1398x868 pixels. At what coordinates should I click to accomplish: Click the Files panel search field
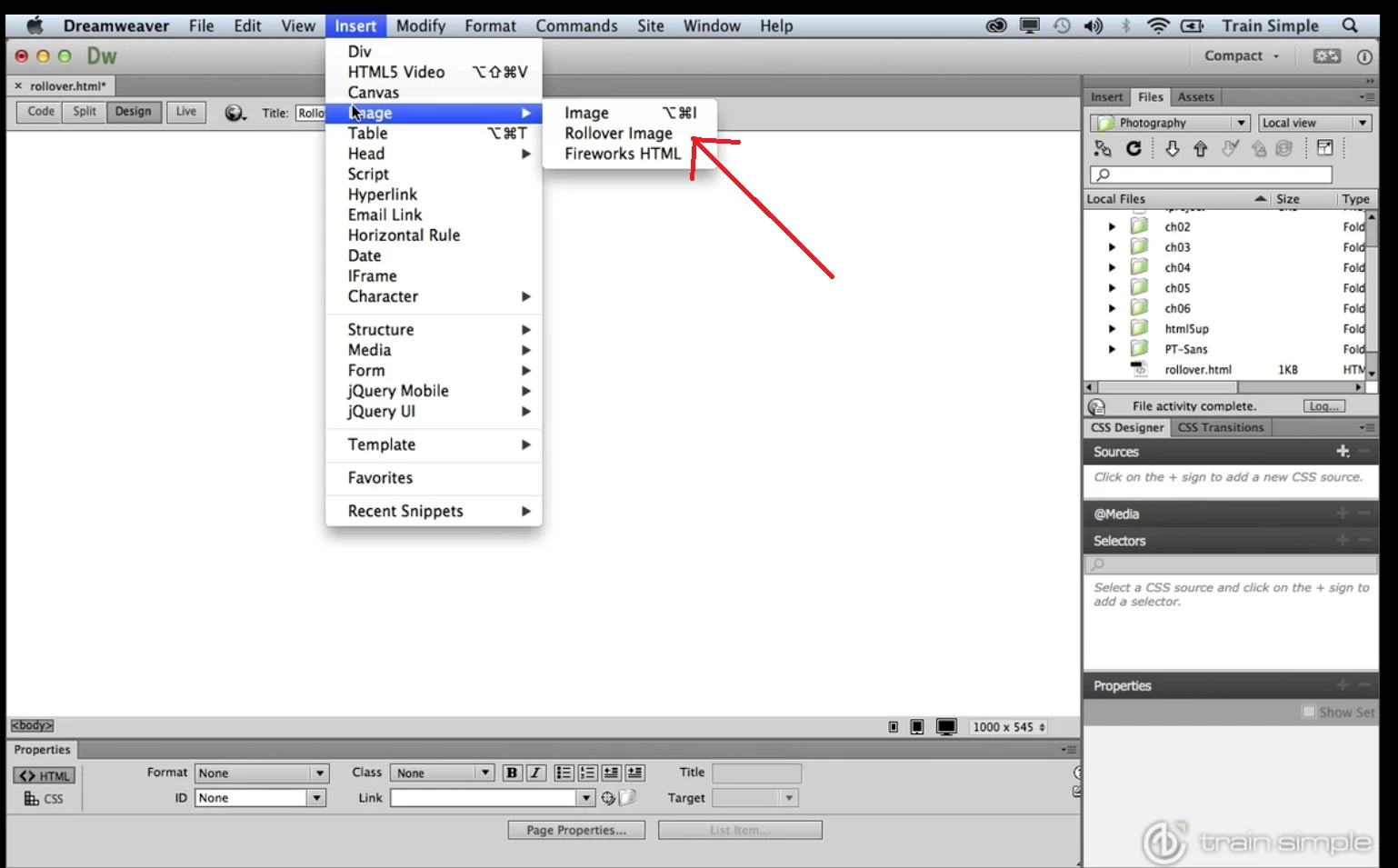click(x=1211, y=175)
